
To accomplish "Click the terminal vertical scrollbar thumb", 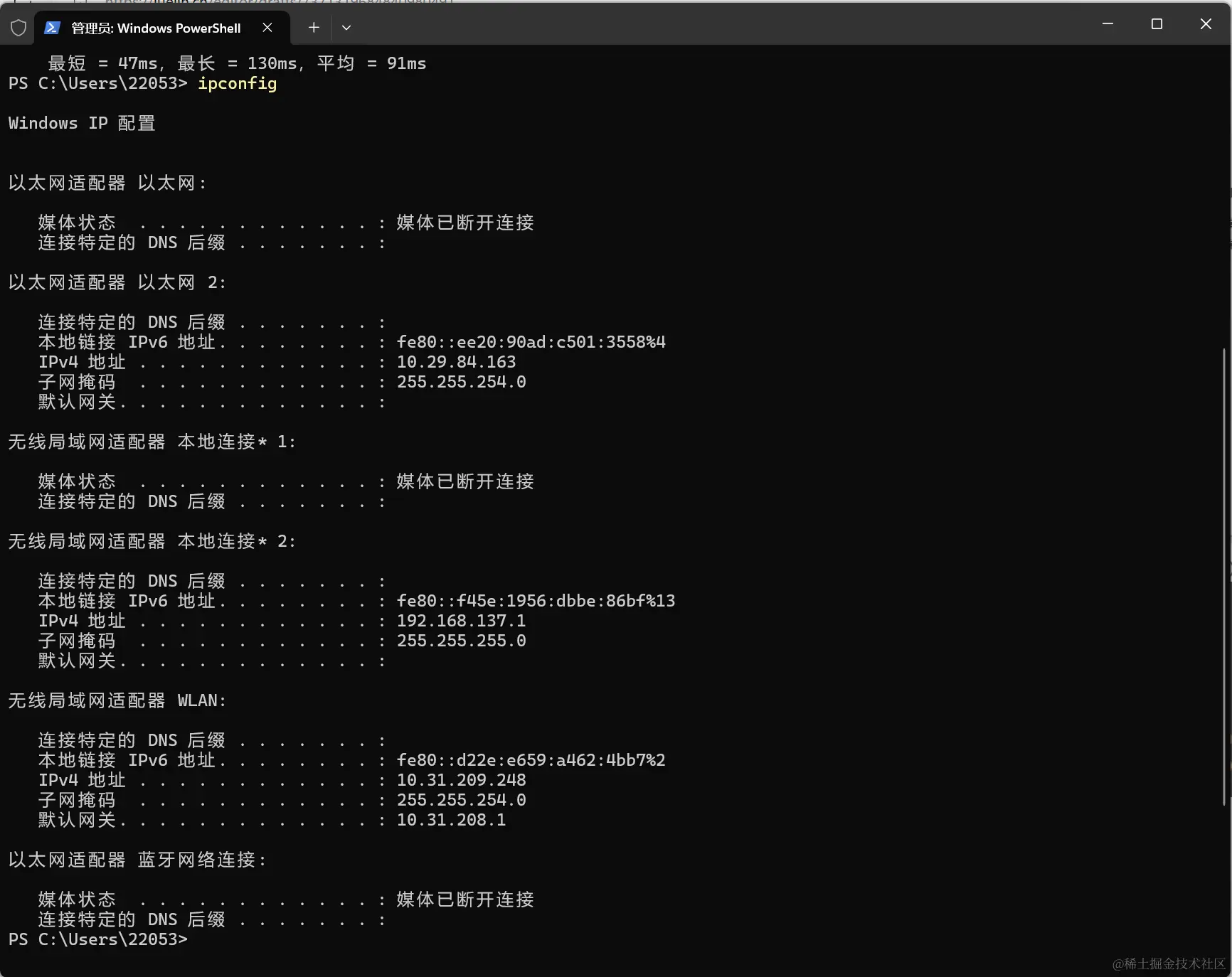I will point(1225,576).
